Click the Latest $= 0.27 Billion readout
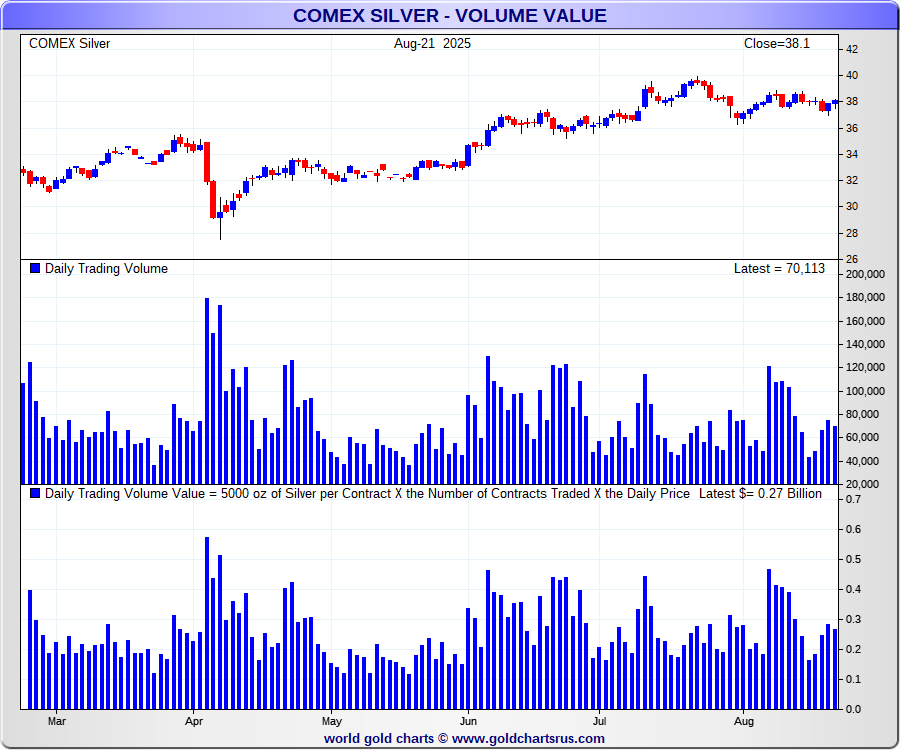The width and height of the screenshot is (900, 750). tap(760, 493)
